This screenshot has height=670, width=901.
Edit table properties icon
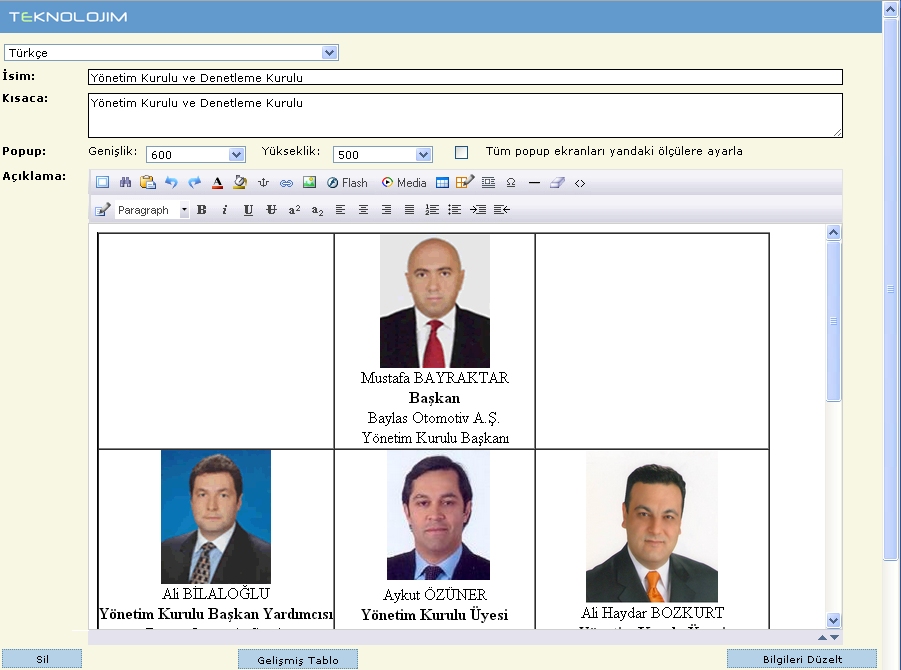point(465,182)
